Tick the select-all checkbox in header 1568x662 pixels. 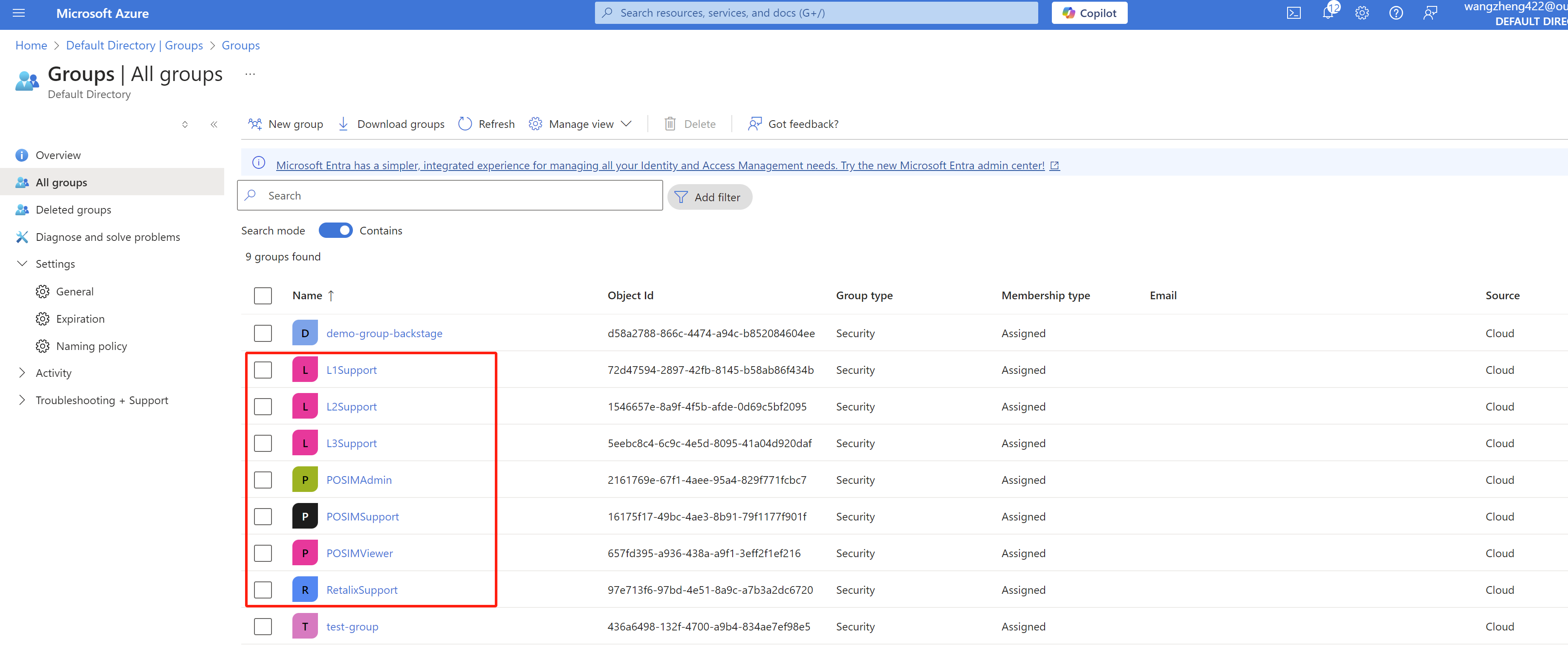[263, 295]
